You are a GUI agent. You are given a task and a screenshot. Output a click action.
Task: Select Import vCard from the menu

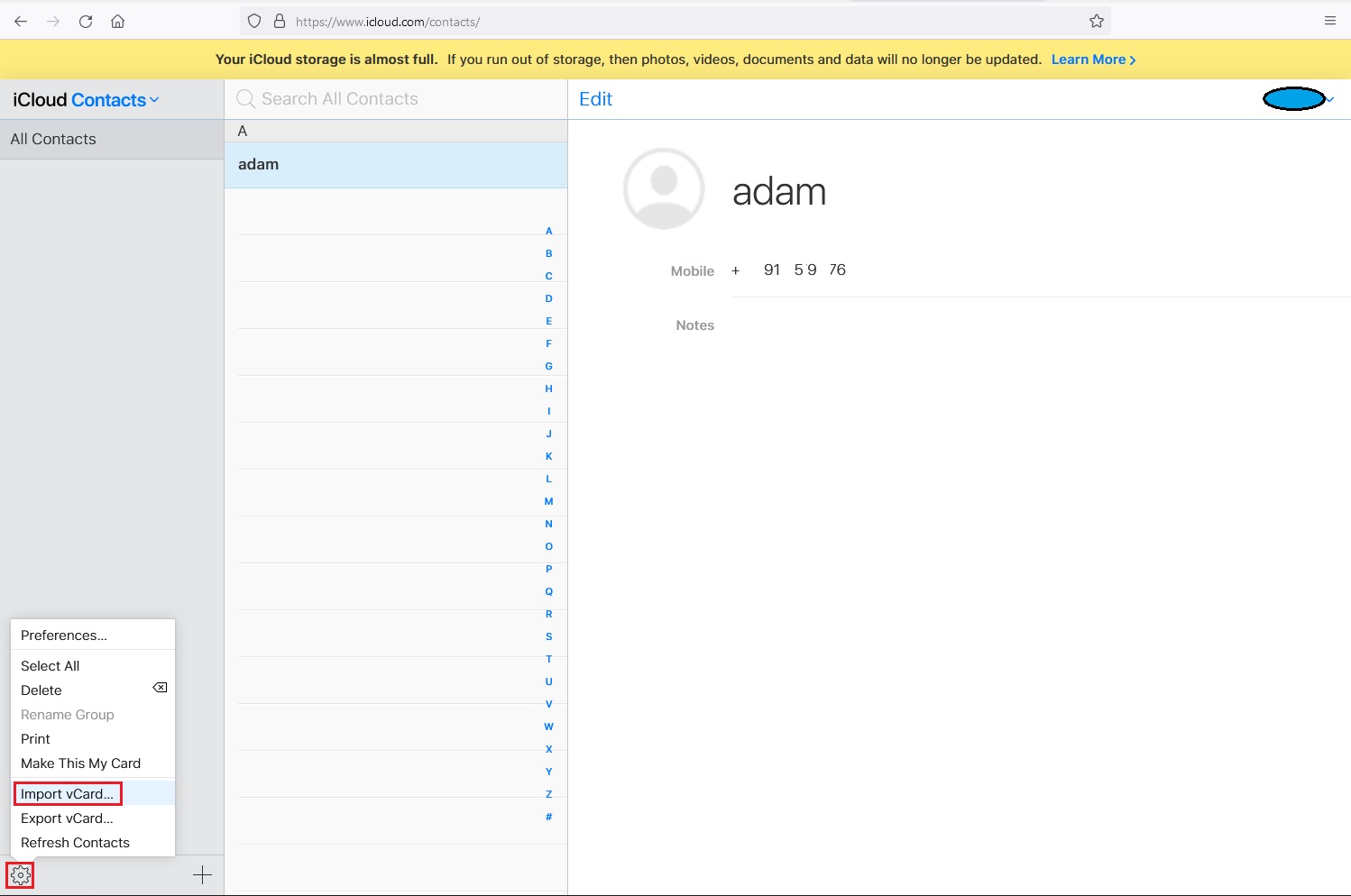pyautogui.click(x=66, y=793)
